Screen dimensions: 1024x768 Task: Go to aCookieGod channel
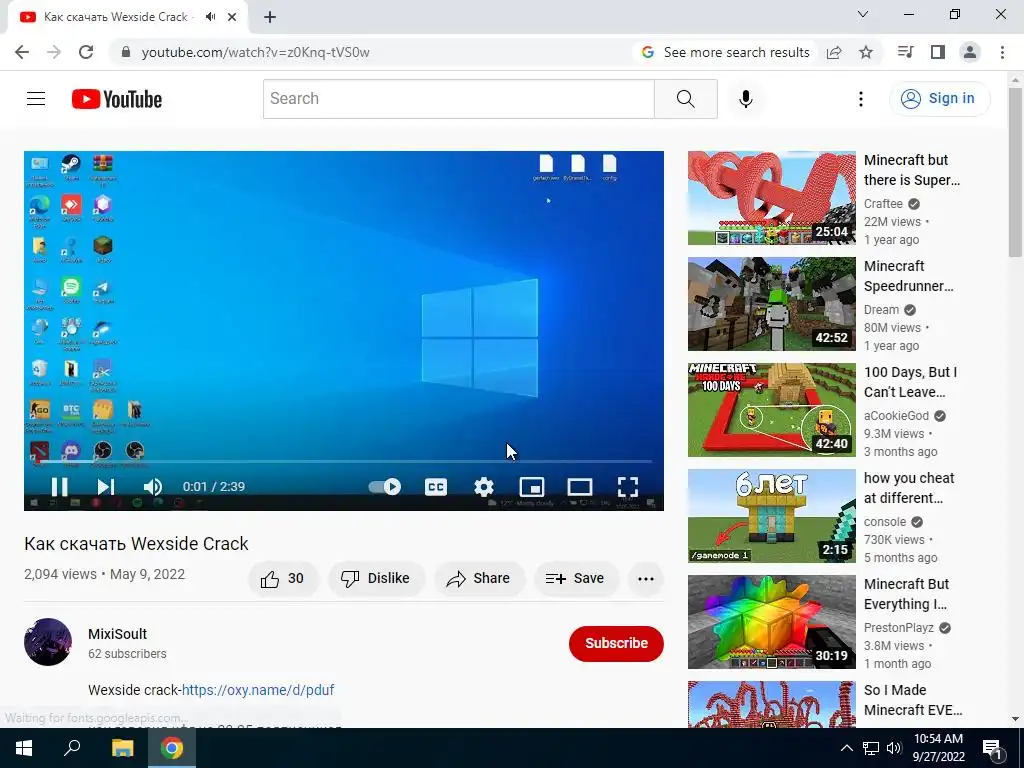coord(896,416)
